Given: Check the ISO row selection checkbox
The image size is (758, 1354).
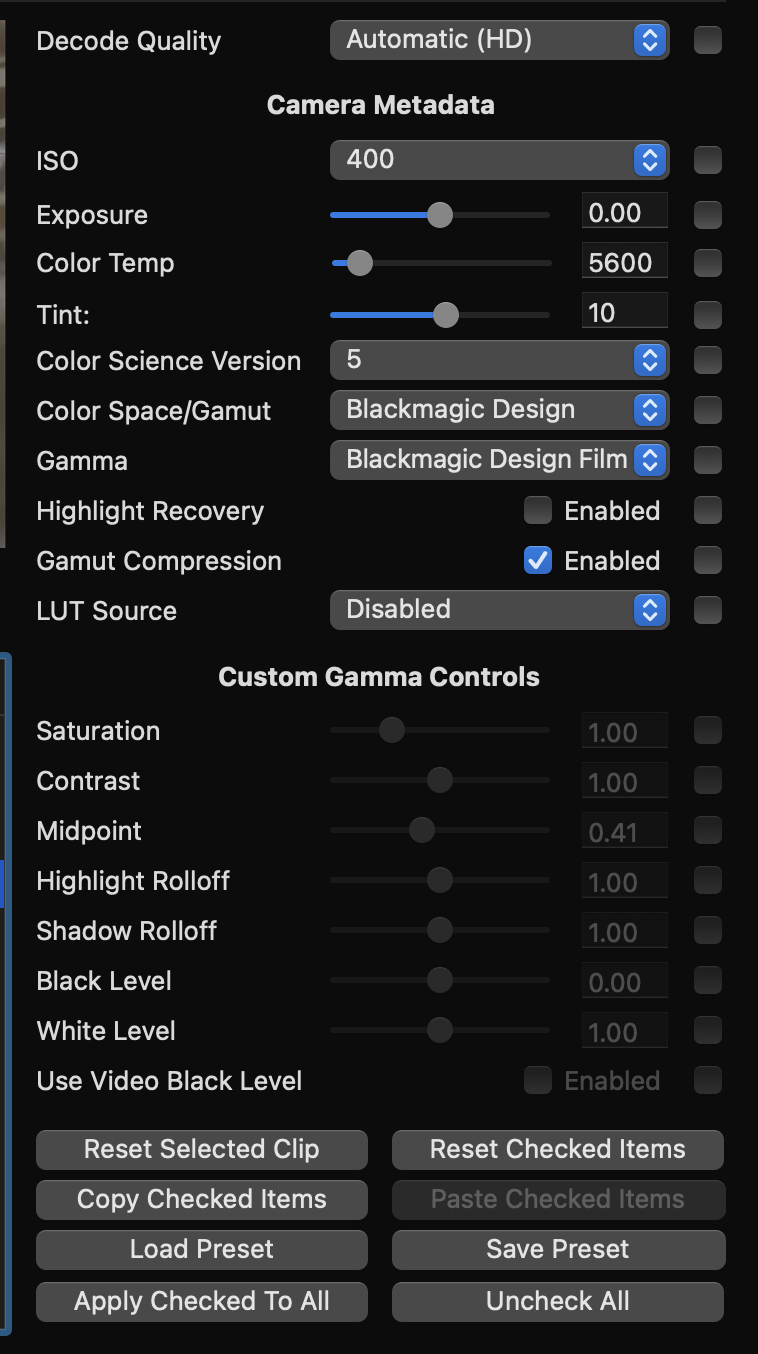Looking at the screenshot, I should (x=708, y=160).
